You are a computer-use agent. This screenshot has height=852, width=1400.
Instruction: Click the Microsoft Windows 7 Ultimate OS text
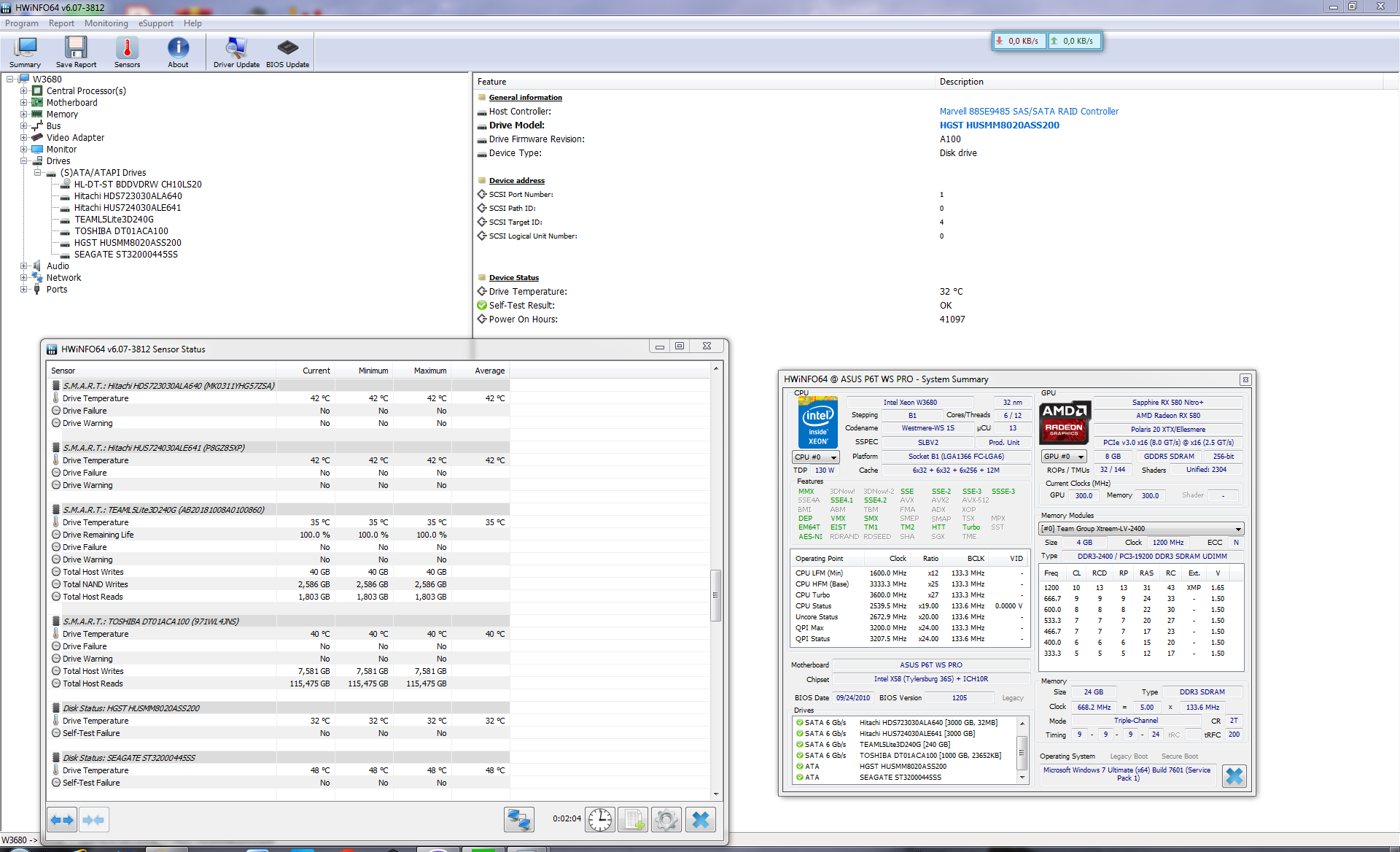point(1127,774)
